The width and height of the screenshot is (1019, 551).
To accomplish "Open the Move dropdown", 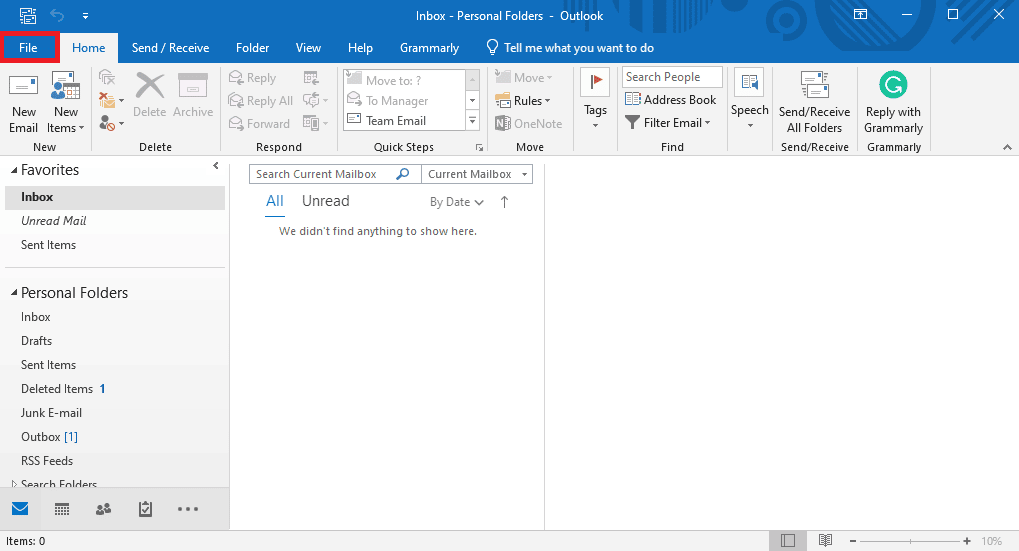I will (x=524, y=77).
